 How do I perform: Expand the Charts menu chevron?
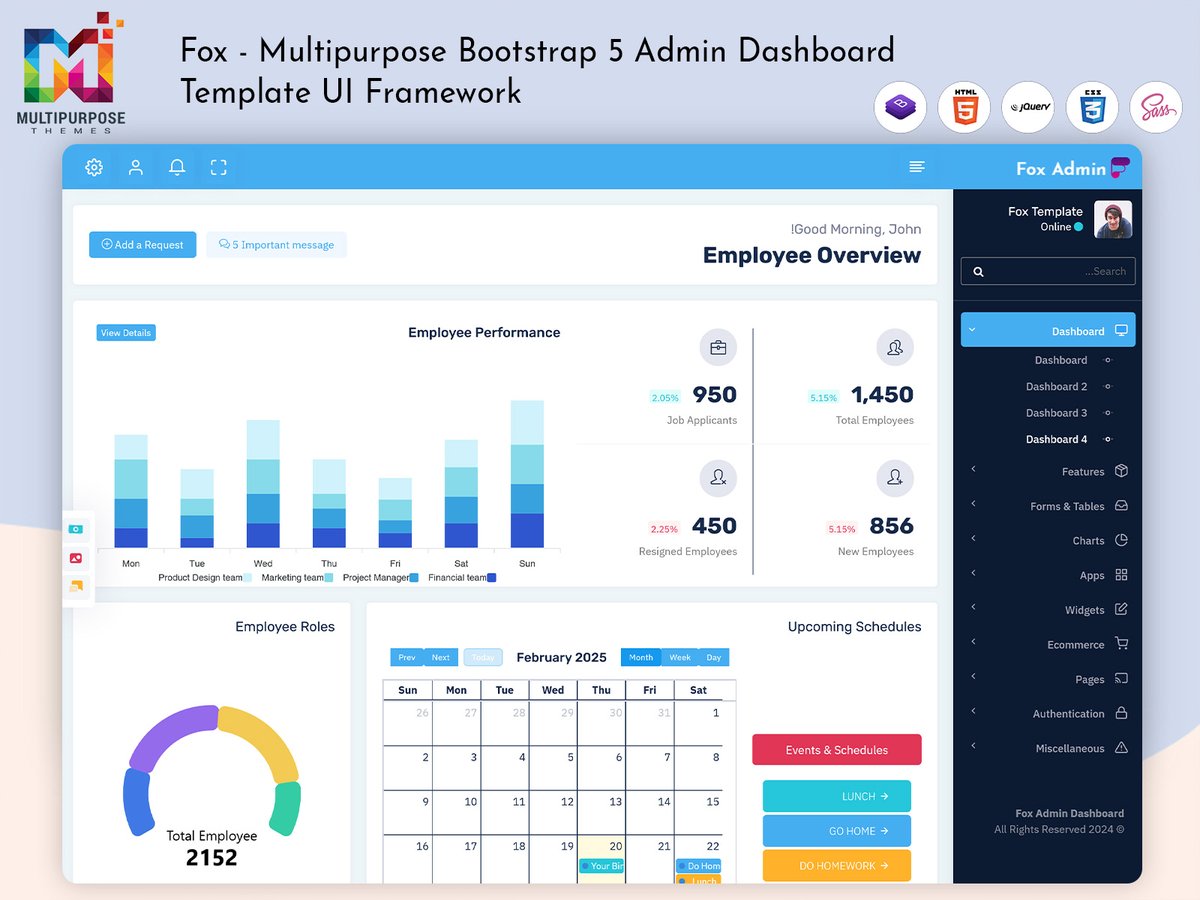[973, 538]
